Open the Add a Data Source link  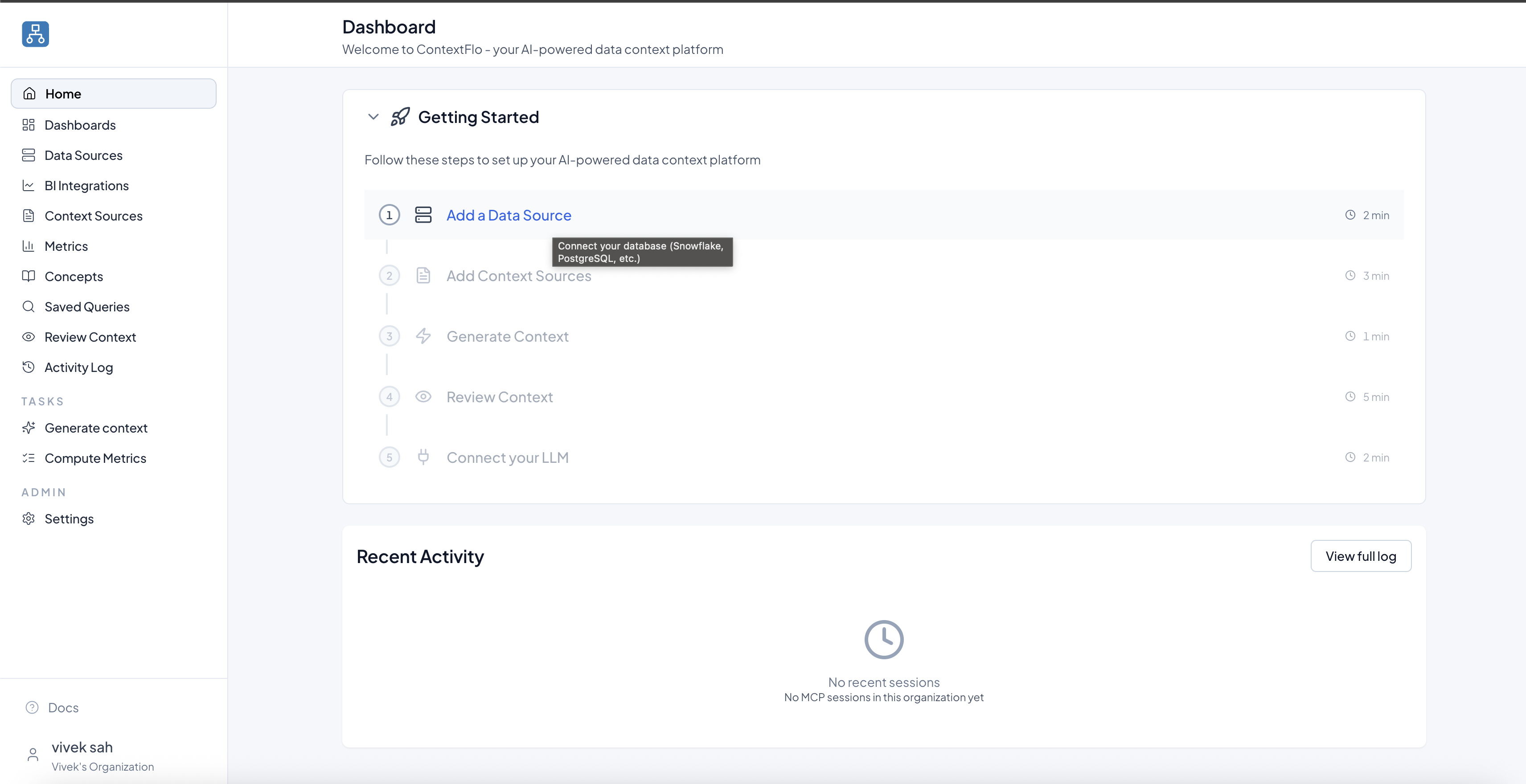pos(508,215)
